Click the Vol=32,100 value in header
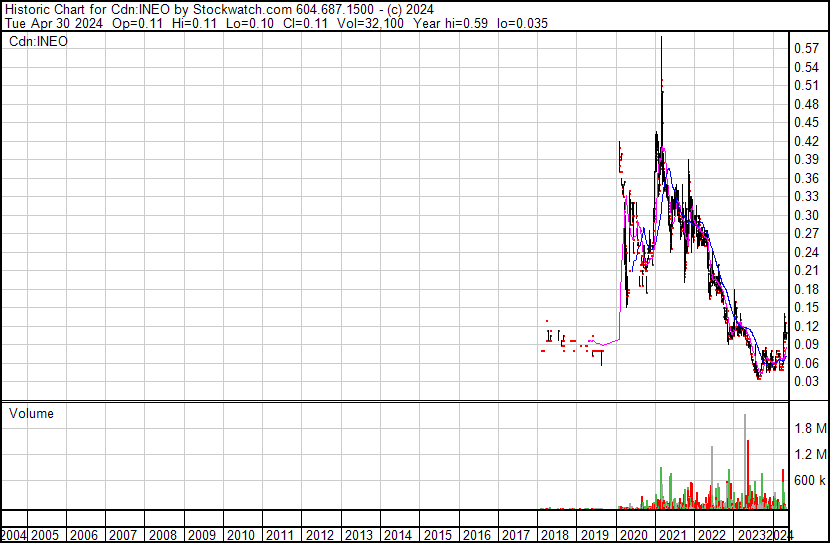Image resolution: width=830 pixels, height=543 pixels. 371,23
